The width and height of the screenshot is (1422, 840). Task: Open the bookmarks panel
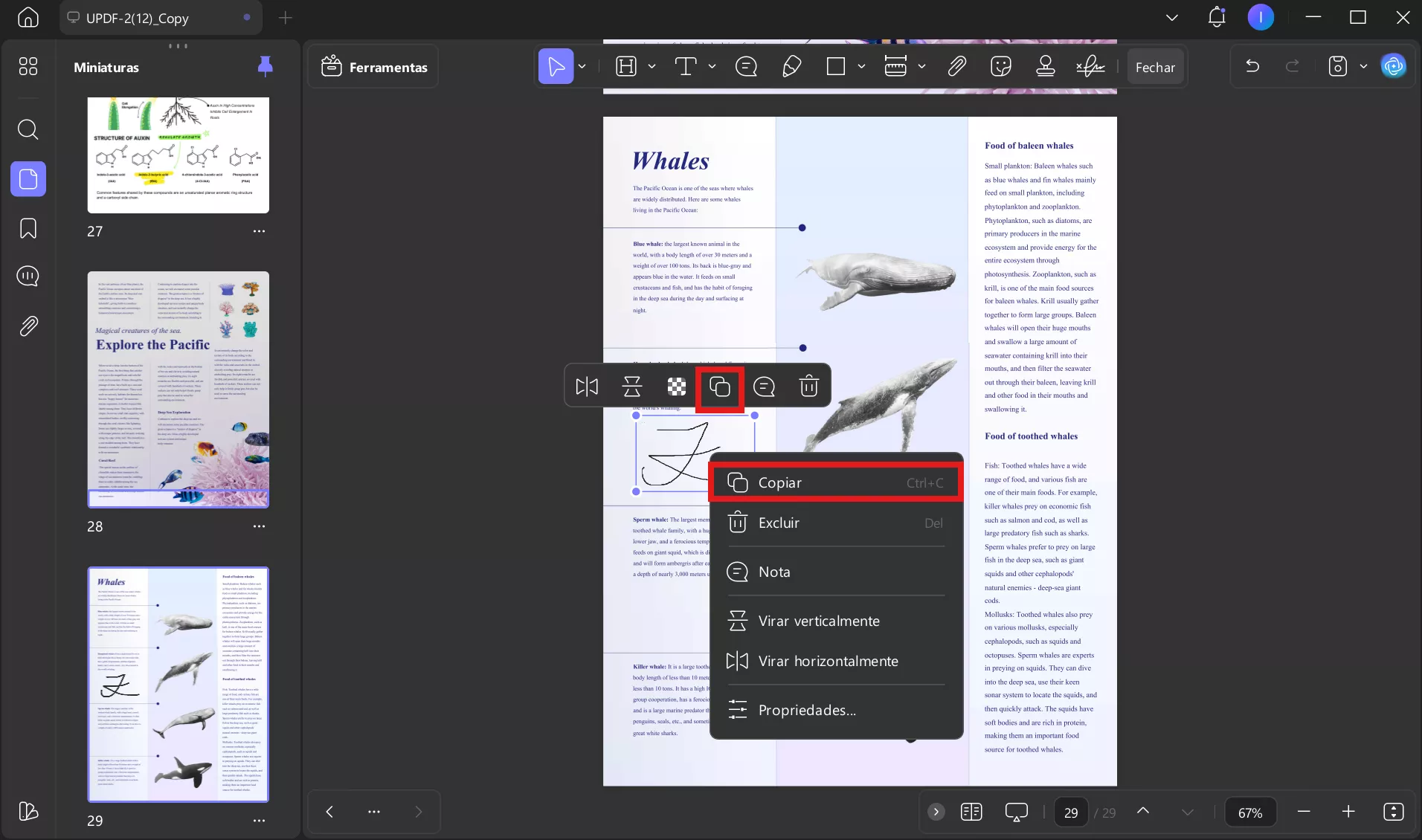28,228
